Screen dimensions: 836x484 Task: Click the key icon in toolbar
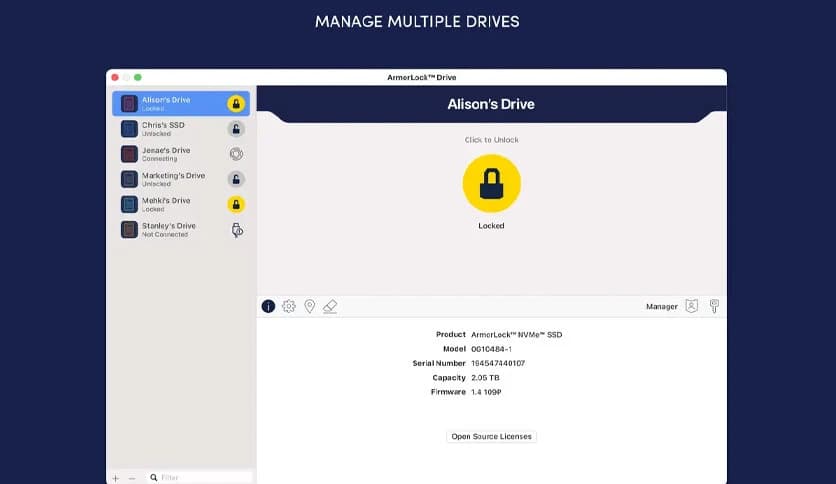[x=714, y=306]
